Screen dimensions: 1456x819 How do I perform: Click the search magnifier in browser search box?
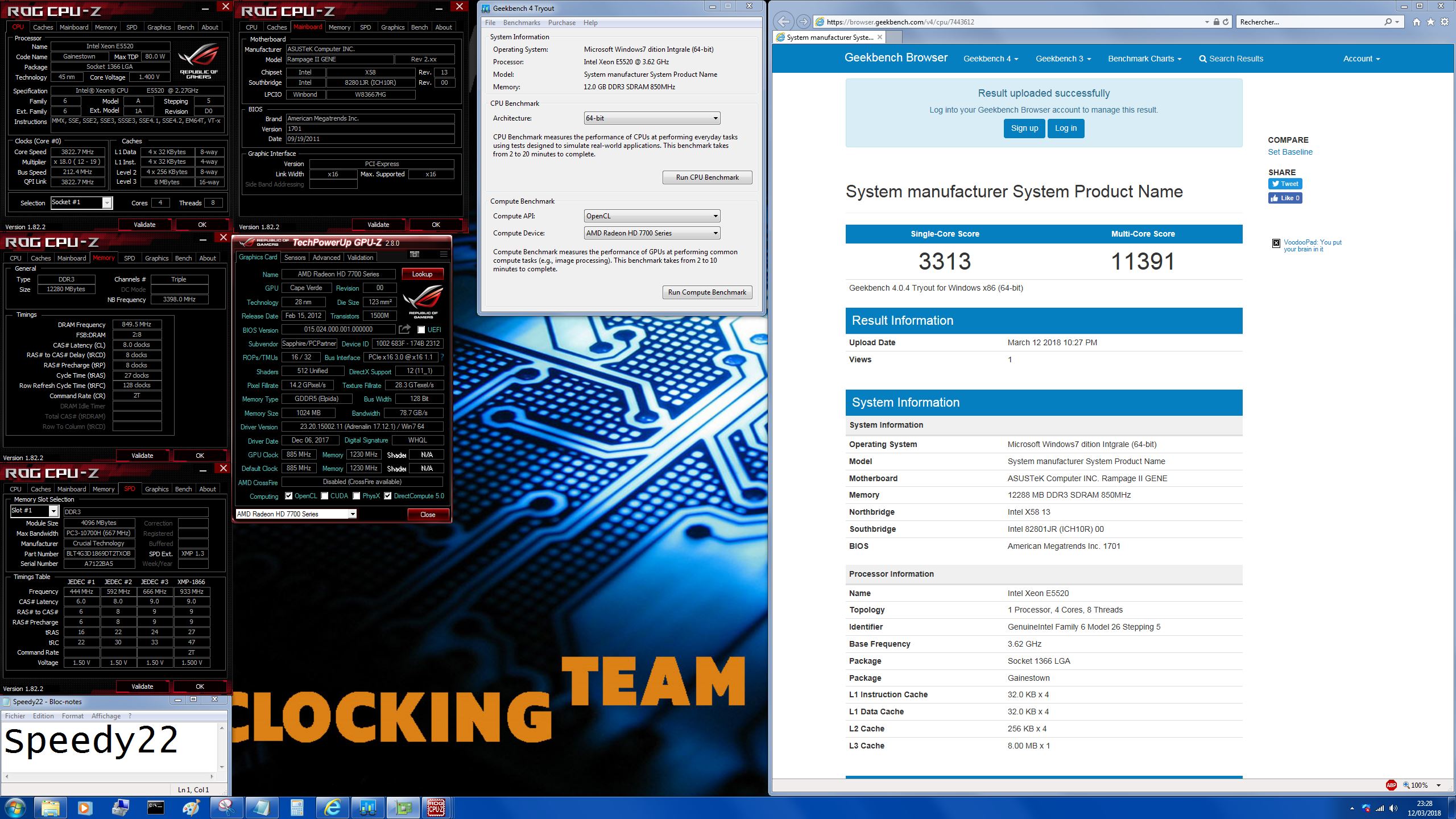pos(1388,22)
